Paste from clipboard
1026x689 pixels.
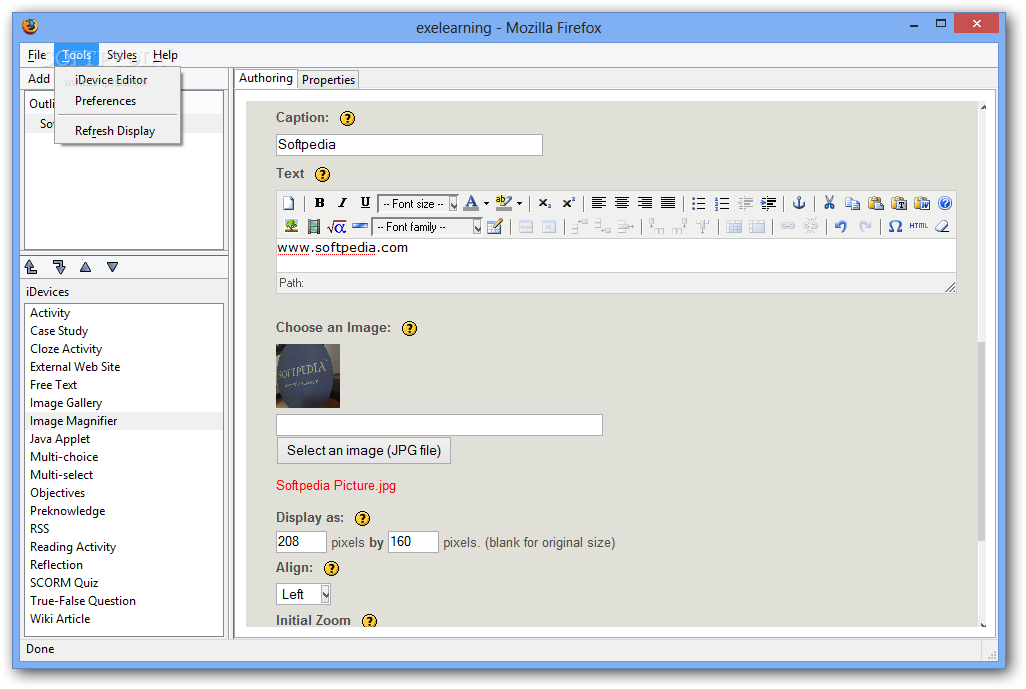pyautogui.click(x=876, y=203)
